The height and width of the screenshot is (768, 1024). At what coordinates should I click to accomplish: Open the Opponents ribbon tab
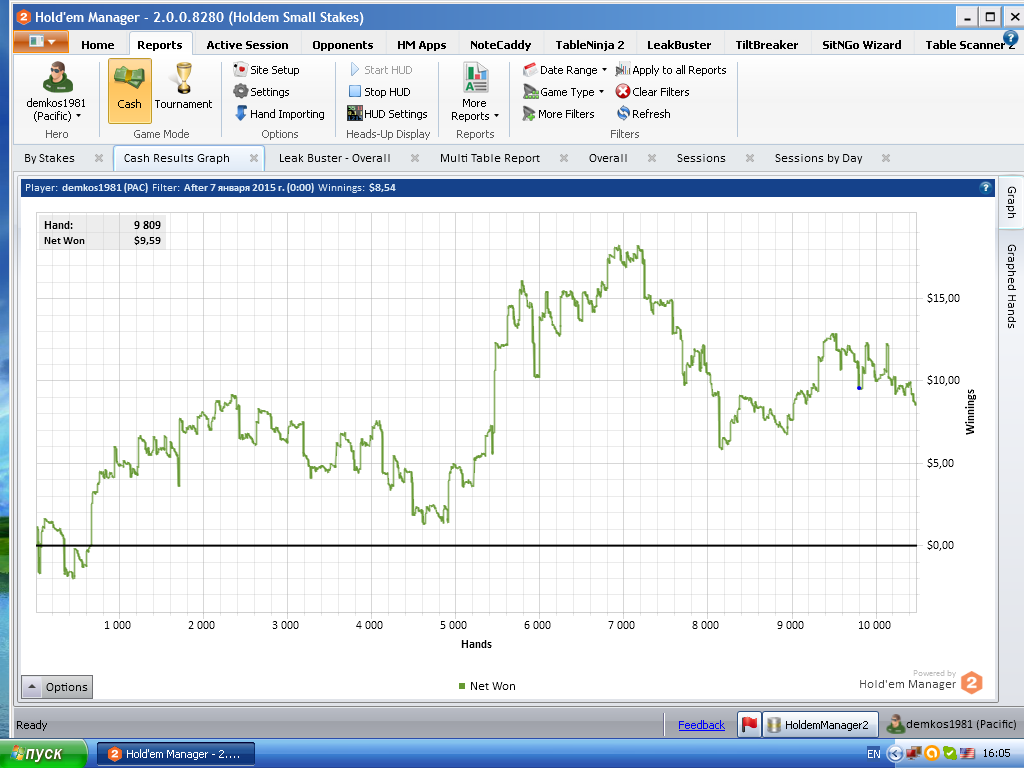point(342,44)
